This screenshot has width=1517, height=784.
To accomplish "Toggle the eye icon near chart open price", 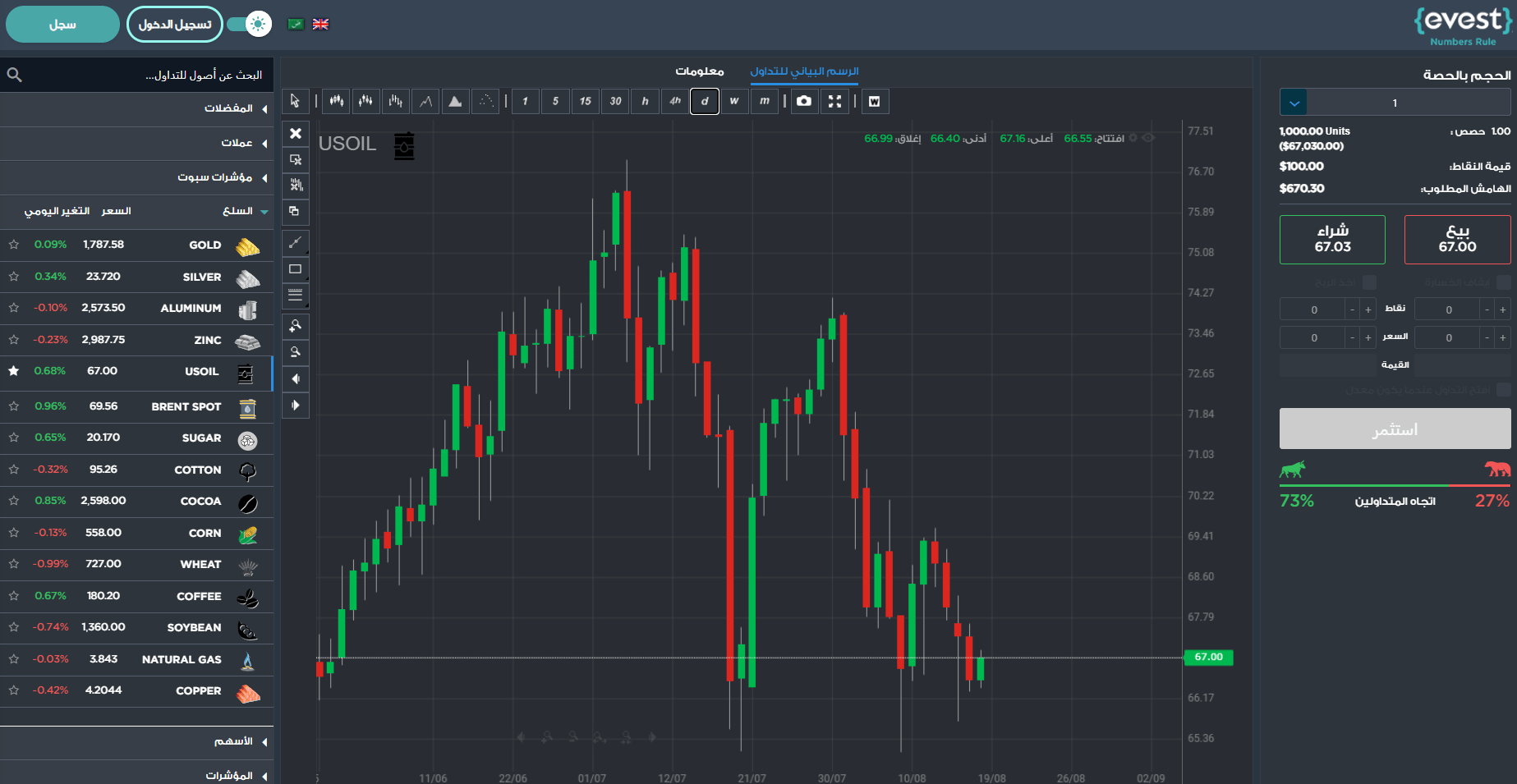I will click(x=1148, y=138).
